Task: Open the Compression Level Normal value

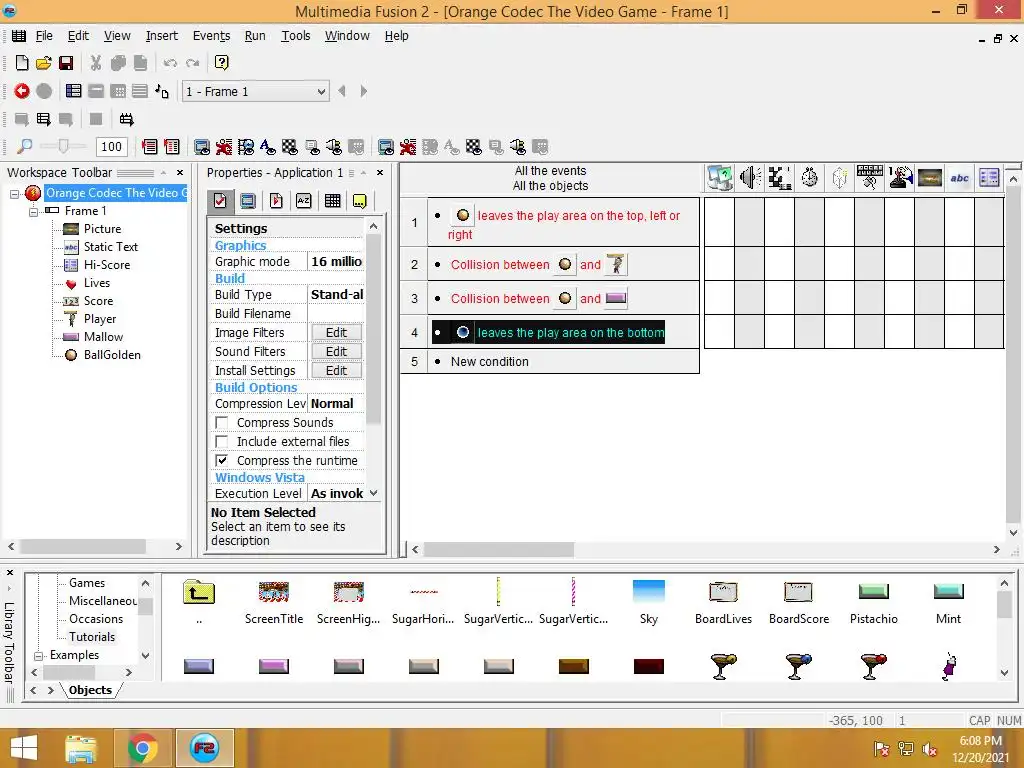Action: (x=336, y=404)
